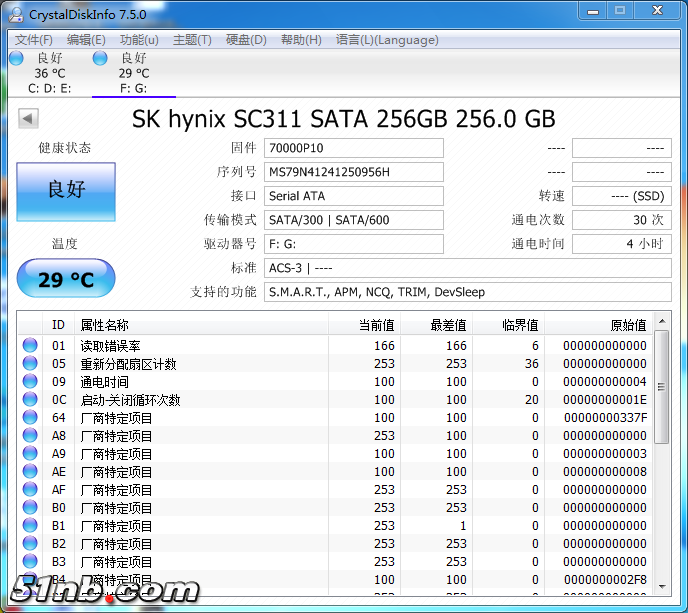Click the 29 °C temperature button
Screen dimensions: 688x613
coord(66,279)
